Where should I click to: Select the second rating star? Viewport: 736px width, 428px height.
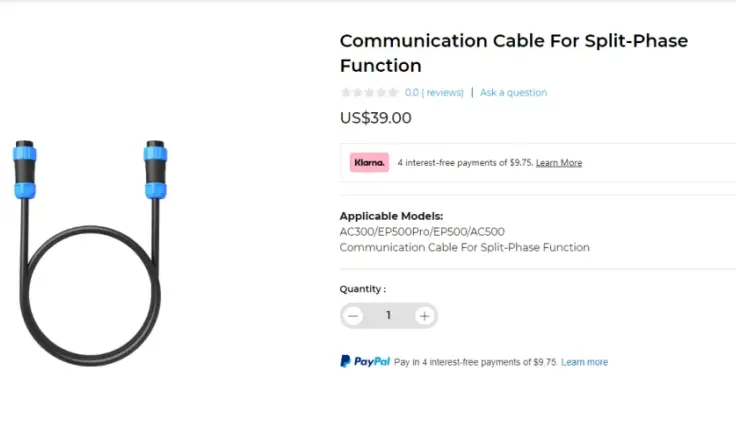pyautogui.click(x=358, y=93)
